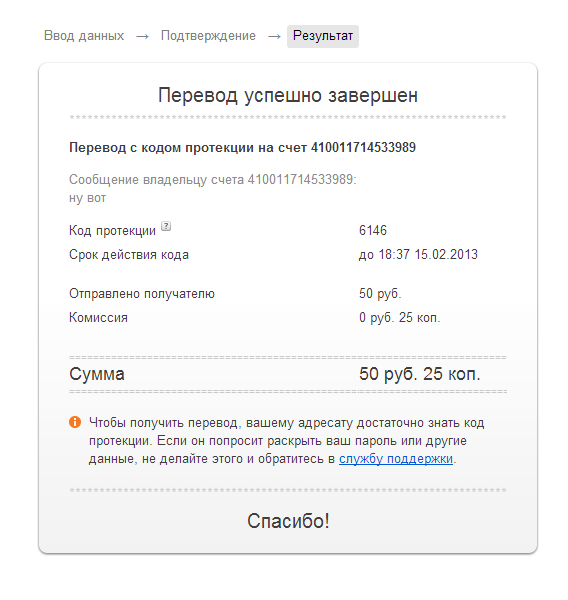The image size is (568, 600).
Task: Open the службу поддержки support link
Action: (x=396, y=458)
